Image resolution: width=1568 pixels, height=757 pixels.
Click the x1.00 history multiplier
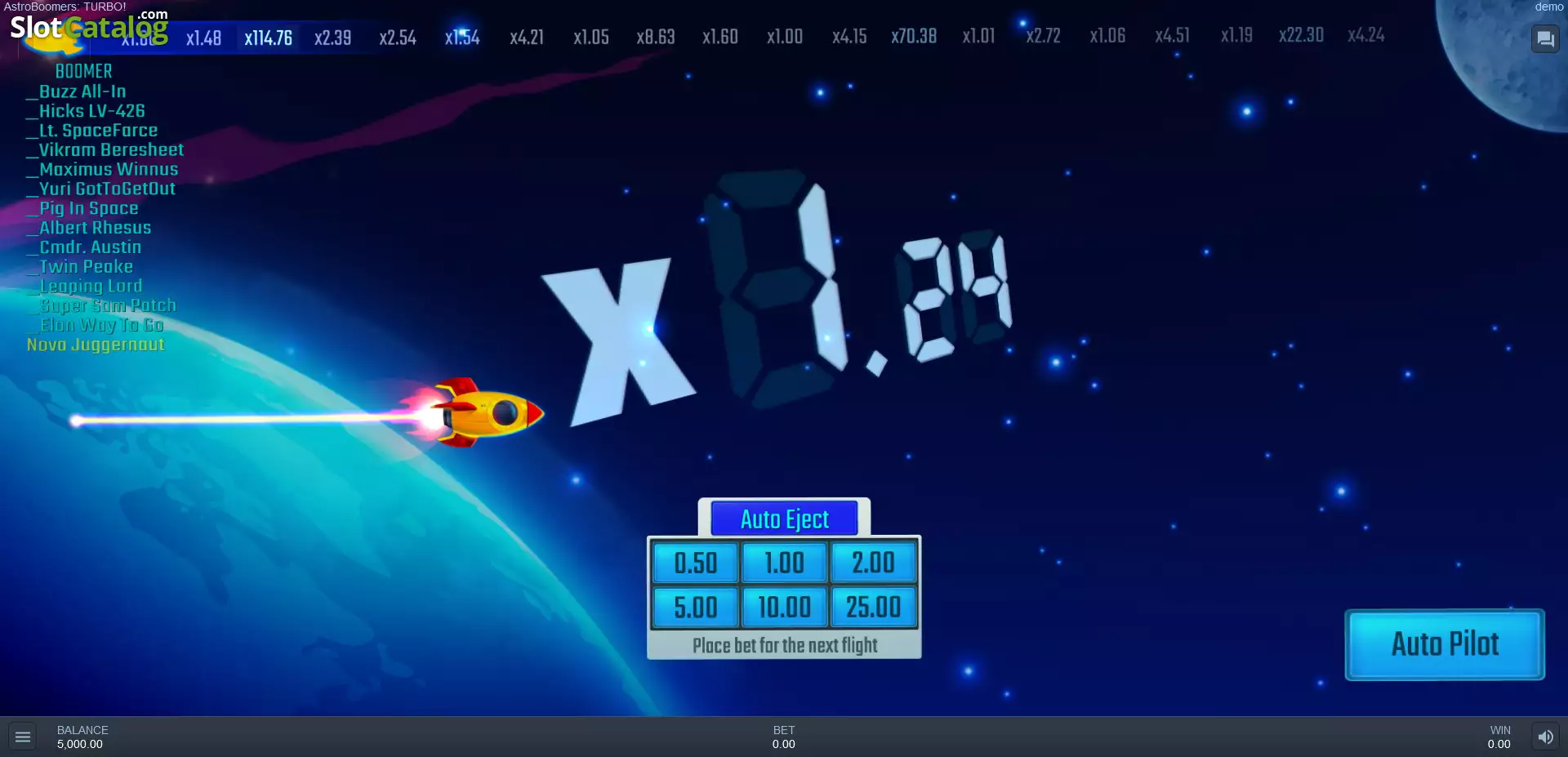(785, 37)
